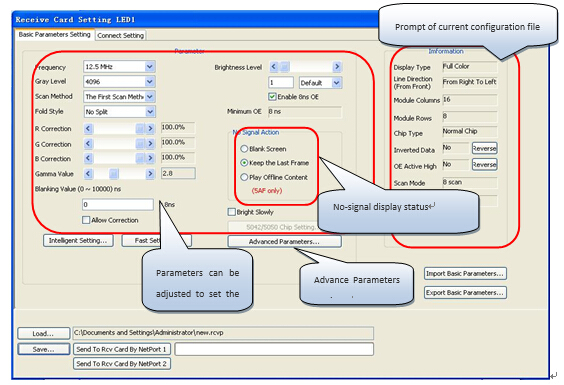Image resolution: width=564 pixels, height=385 pixels.
Task: Click G Correction left arrow
Action: (88, 144)
